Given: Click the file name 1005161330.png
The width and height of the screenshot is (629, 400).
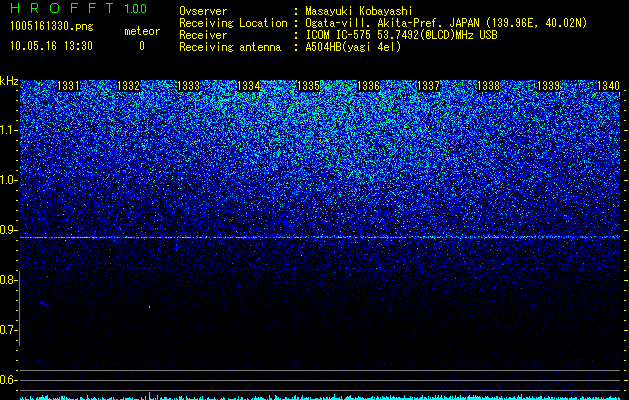Looking at the screenshot, I should tap(51, 27).
